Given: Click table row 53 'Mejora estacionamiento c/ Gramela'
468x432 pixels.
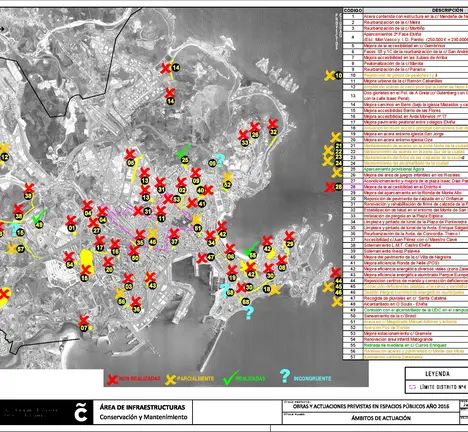Looking at the screenshot, I should [x=406, y=333].
